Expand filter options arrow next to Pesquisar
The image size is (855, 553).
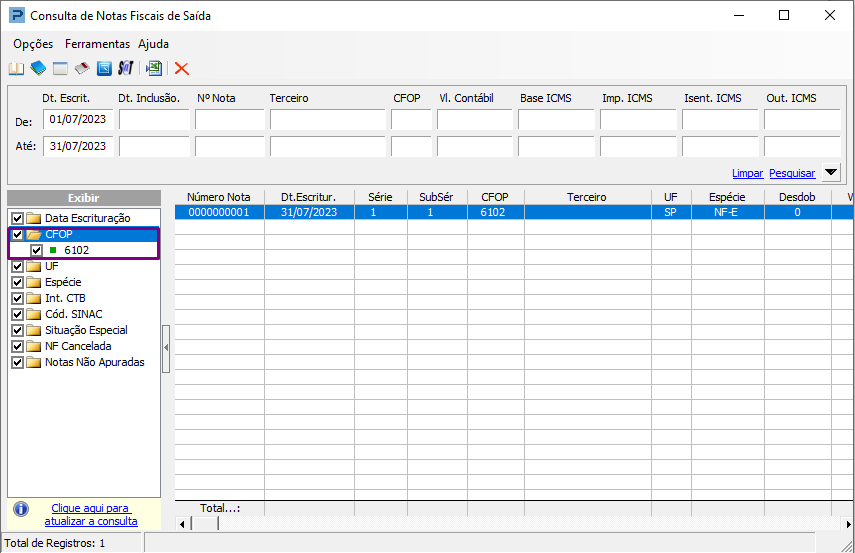pyautogui.click(x=831, y=172)
